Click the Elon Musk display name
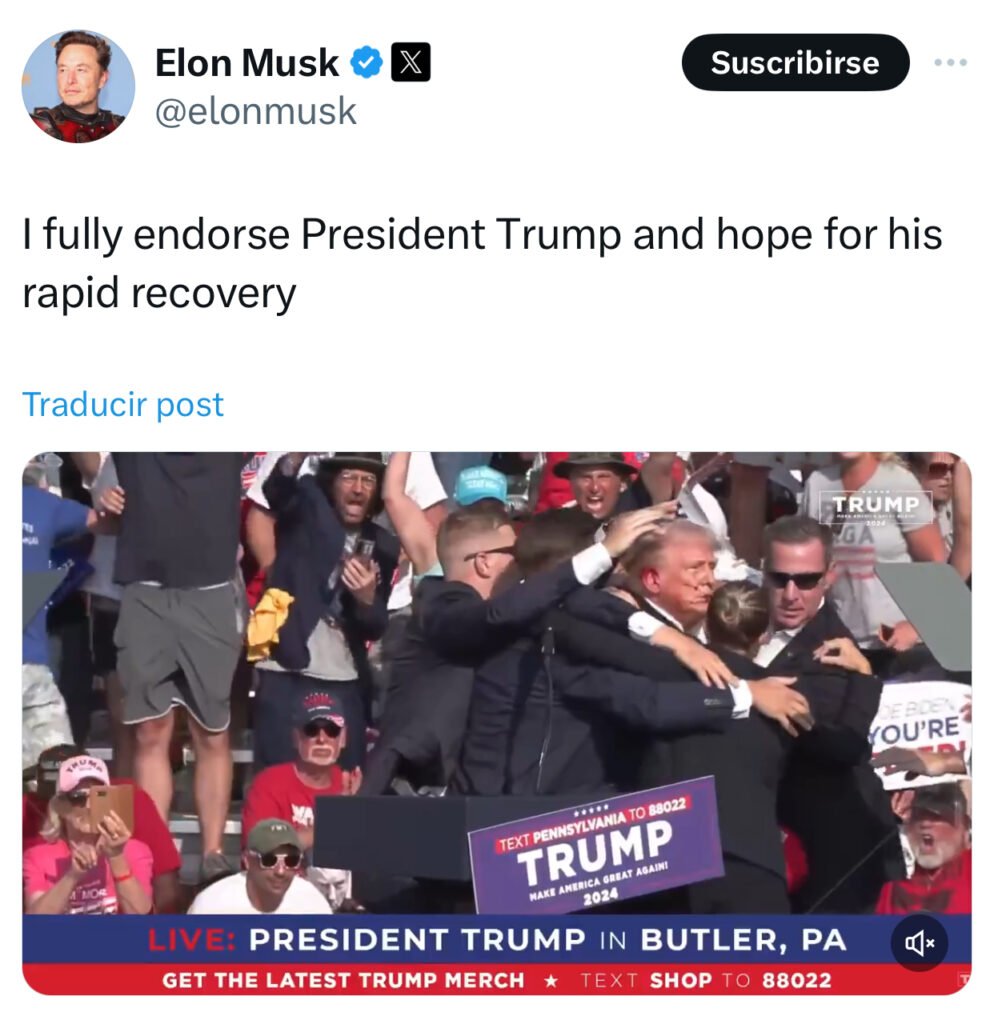This screenshot has width=994, height=1024. [247, 63]
